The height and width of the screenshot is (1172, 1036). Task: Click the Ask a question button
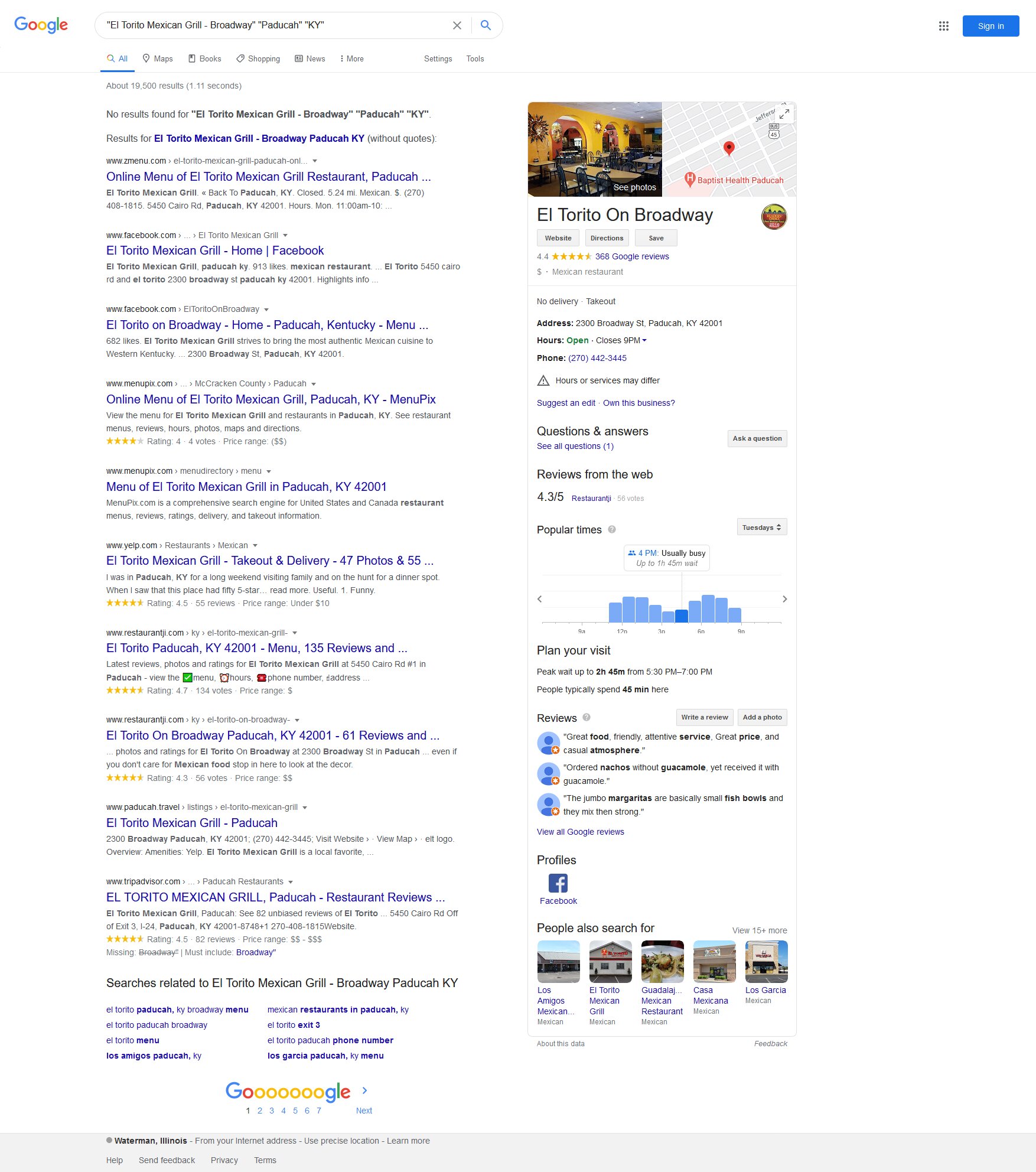757,438
